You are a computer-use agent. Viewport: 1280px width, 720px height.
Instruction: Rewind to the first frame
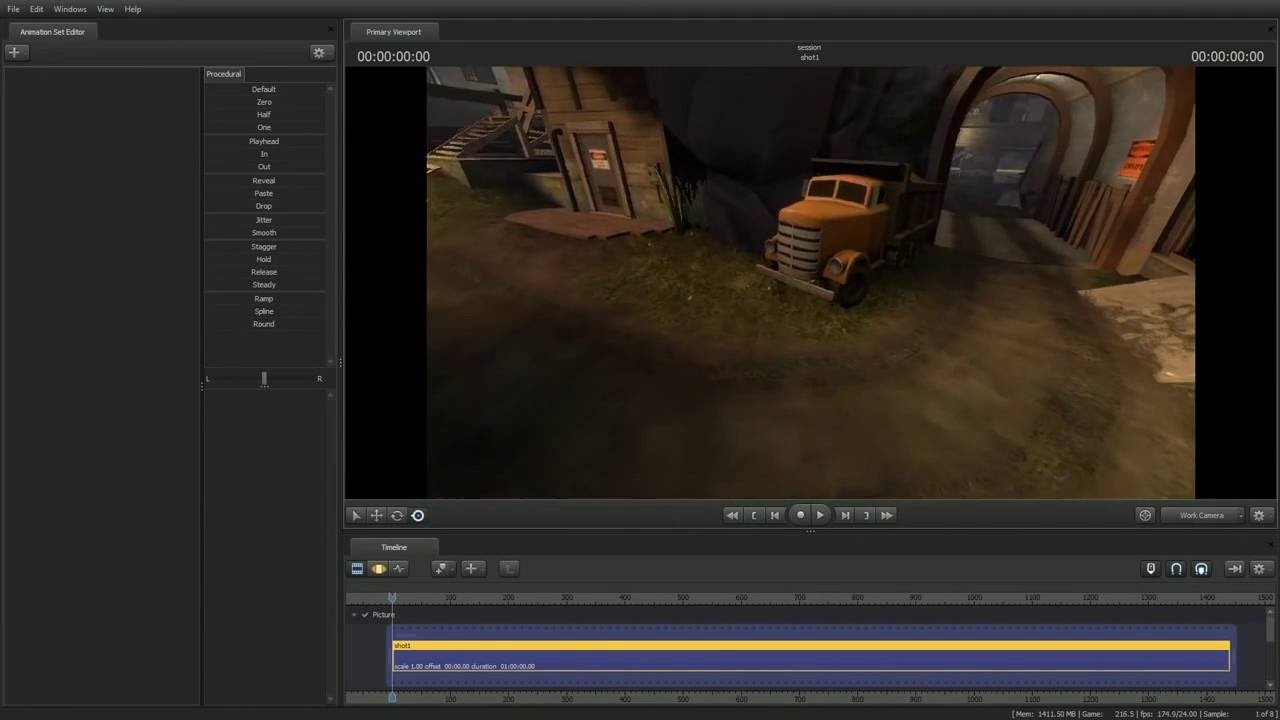(x=732, y=515)
